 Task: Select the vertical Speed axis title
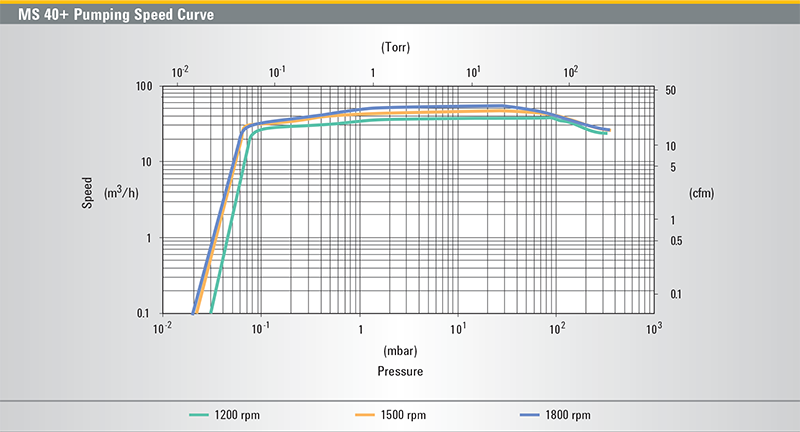point(87,192)
